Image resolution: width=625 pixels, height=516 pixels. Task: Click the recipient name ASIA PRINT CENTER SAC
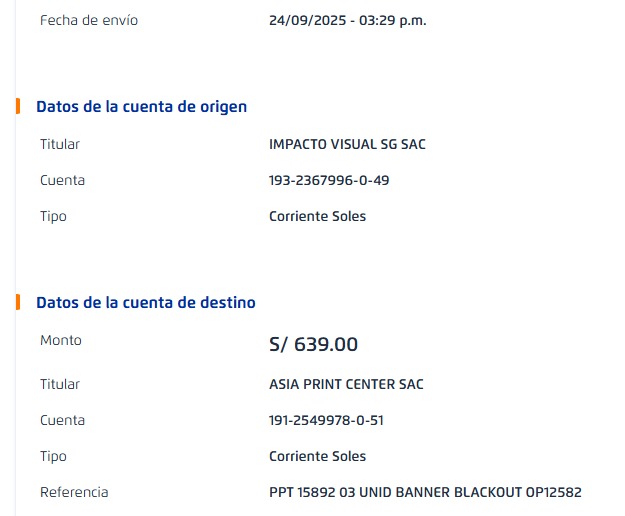[346, 384]
